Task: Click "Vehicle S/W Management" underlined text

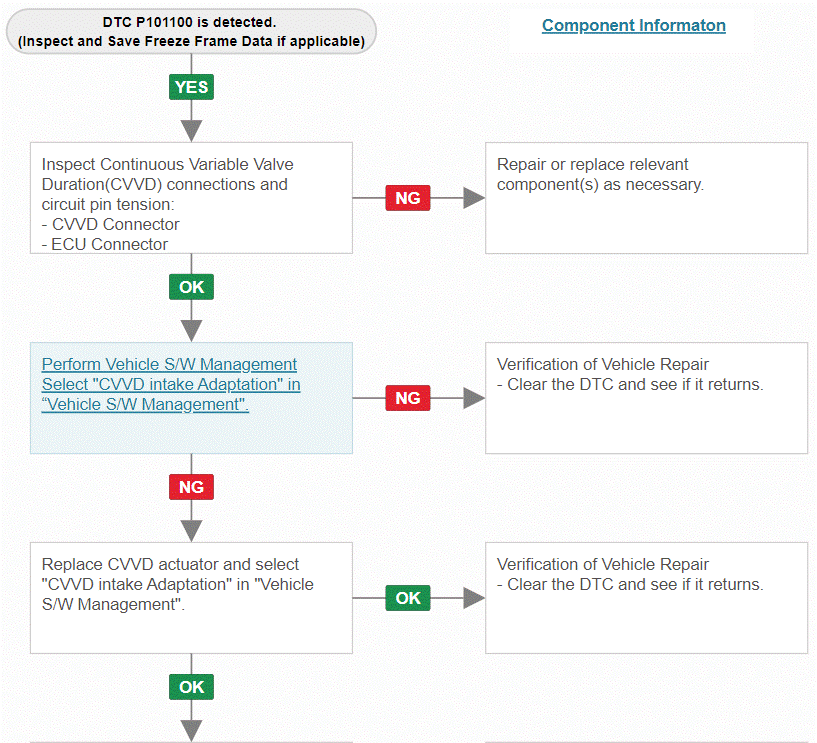Action: click(x=145, y=404)
